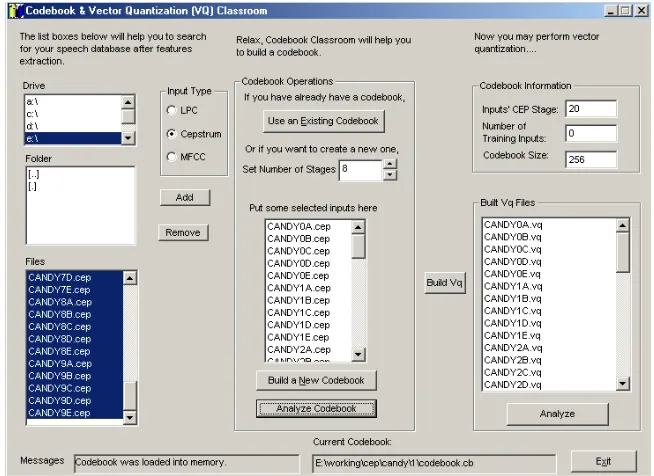Select CANDY0C.cep in selected inputs list
654x476 pixels.
coord(308,251)
